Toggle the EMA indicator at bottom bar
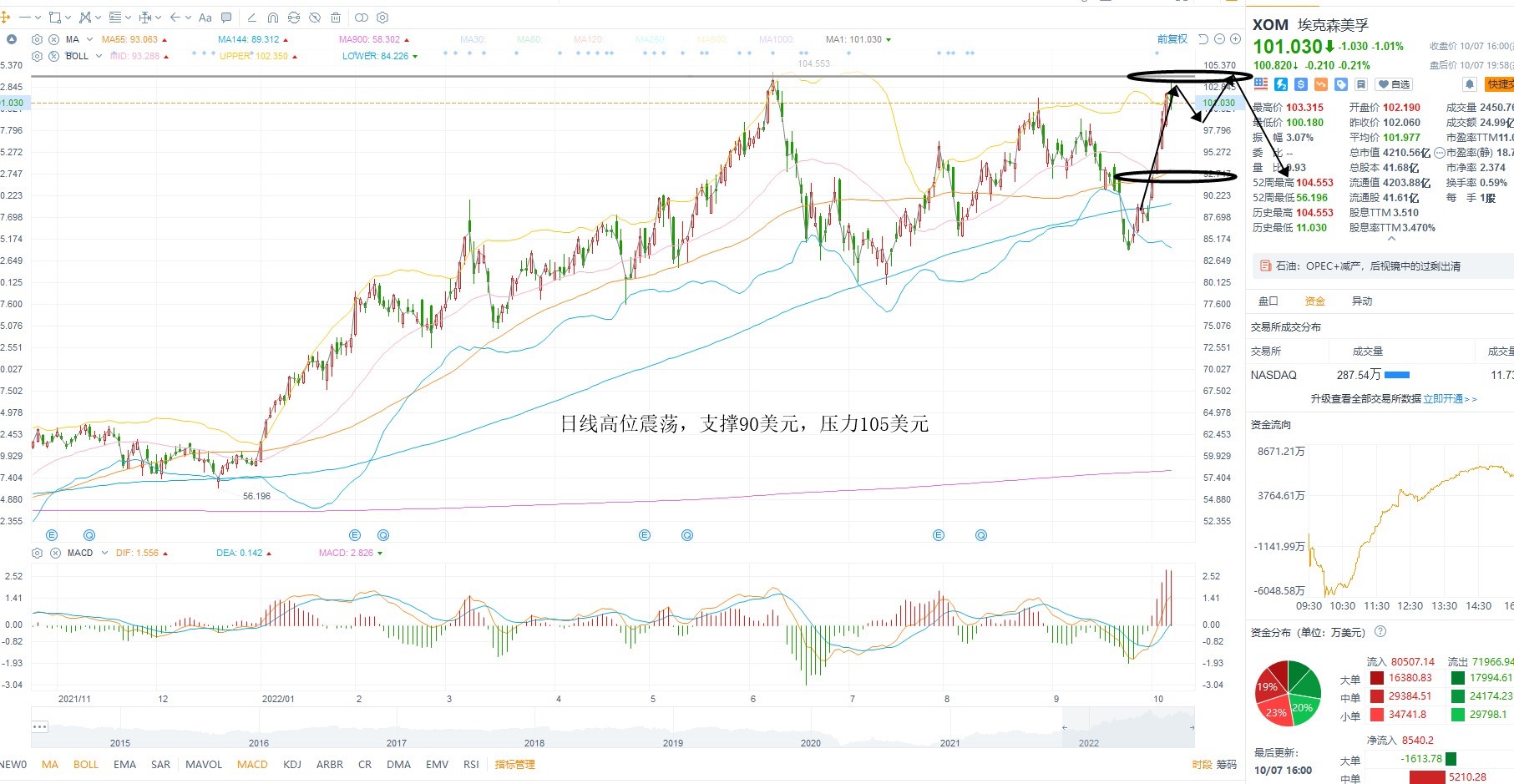 click(124, 764)
